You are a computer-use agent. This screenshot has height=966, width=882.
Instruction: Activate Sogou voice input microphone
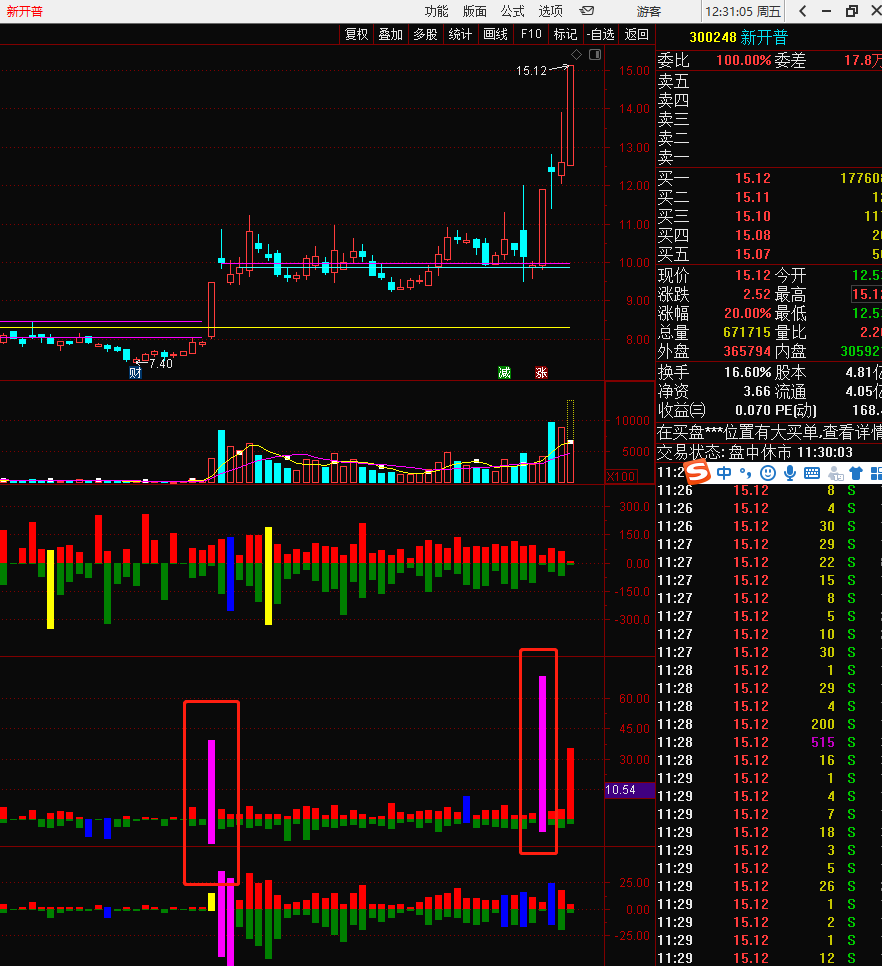click(789, 472)
